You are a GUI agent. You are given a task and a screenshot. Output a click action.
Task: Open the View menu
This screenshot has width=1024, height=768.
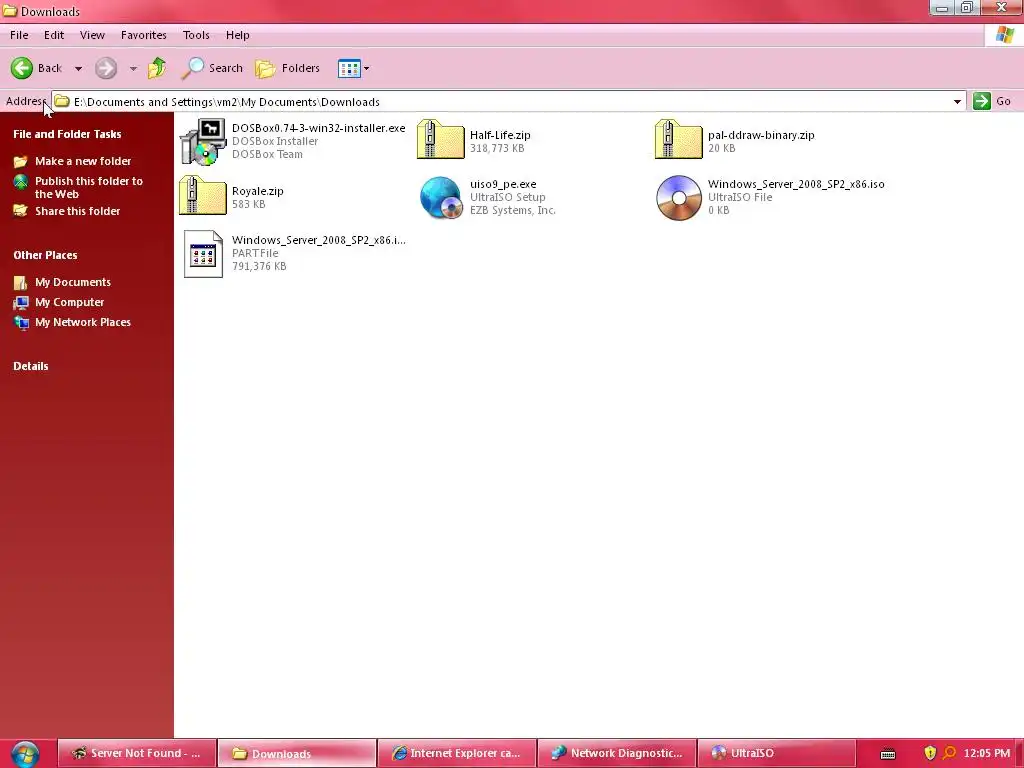[x=92, y=35]
